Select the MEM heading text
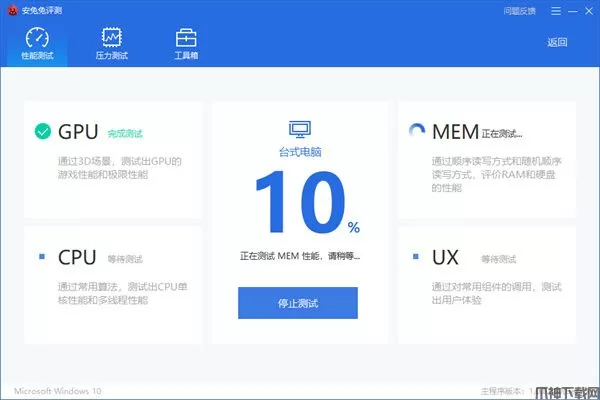 pos(455,132)
